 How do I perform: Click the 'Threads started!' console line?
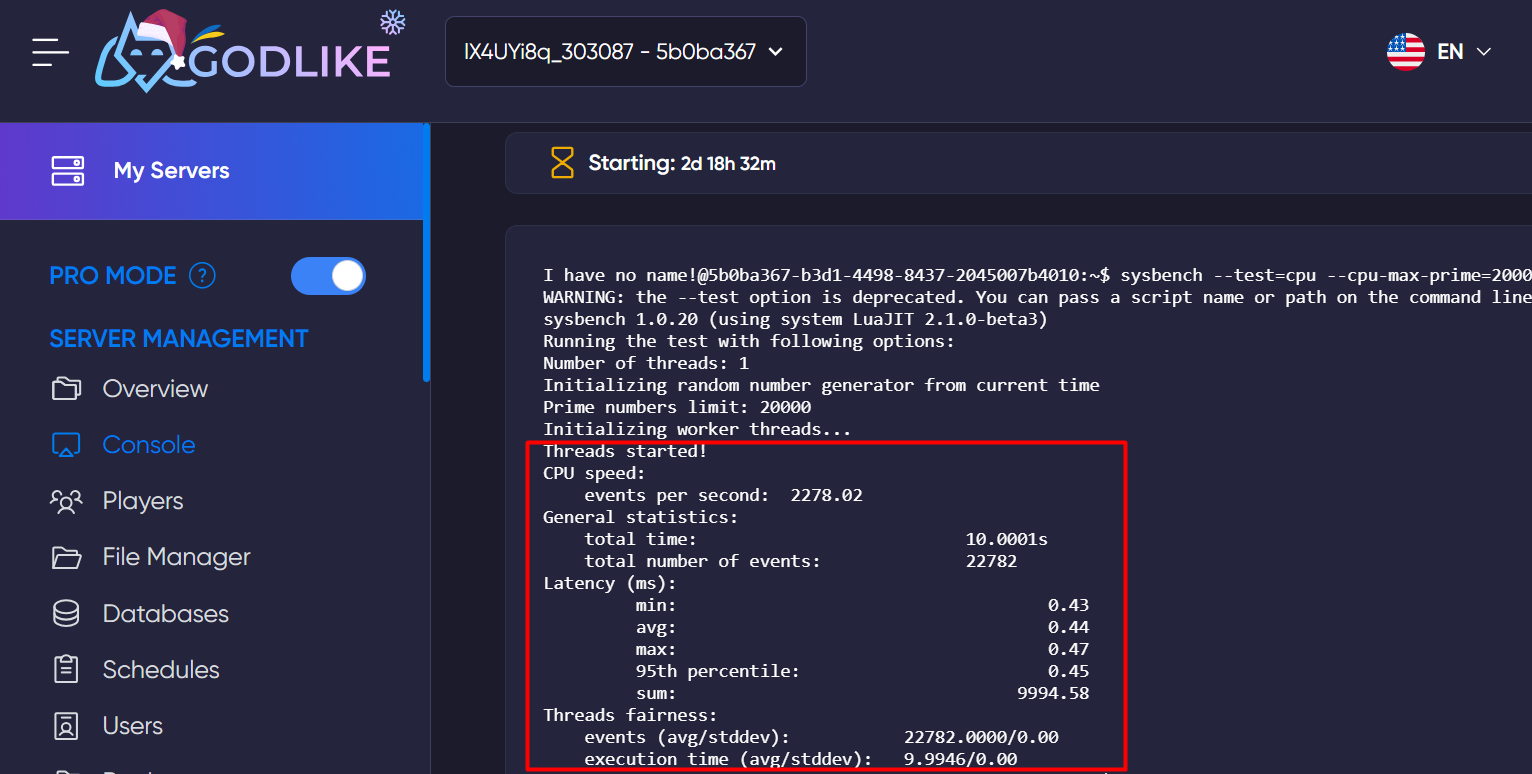(625, 451)
